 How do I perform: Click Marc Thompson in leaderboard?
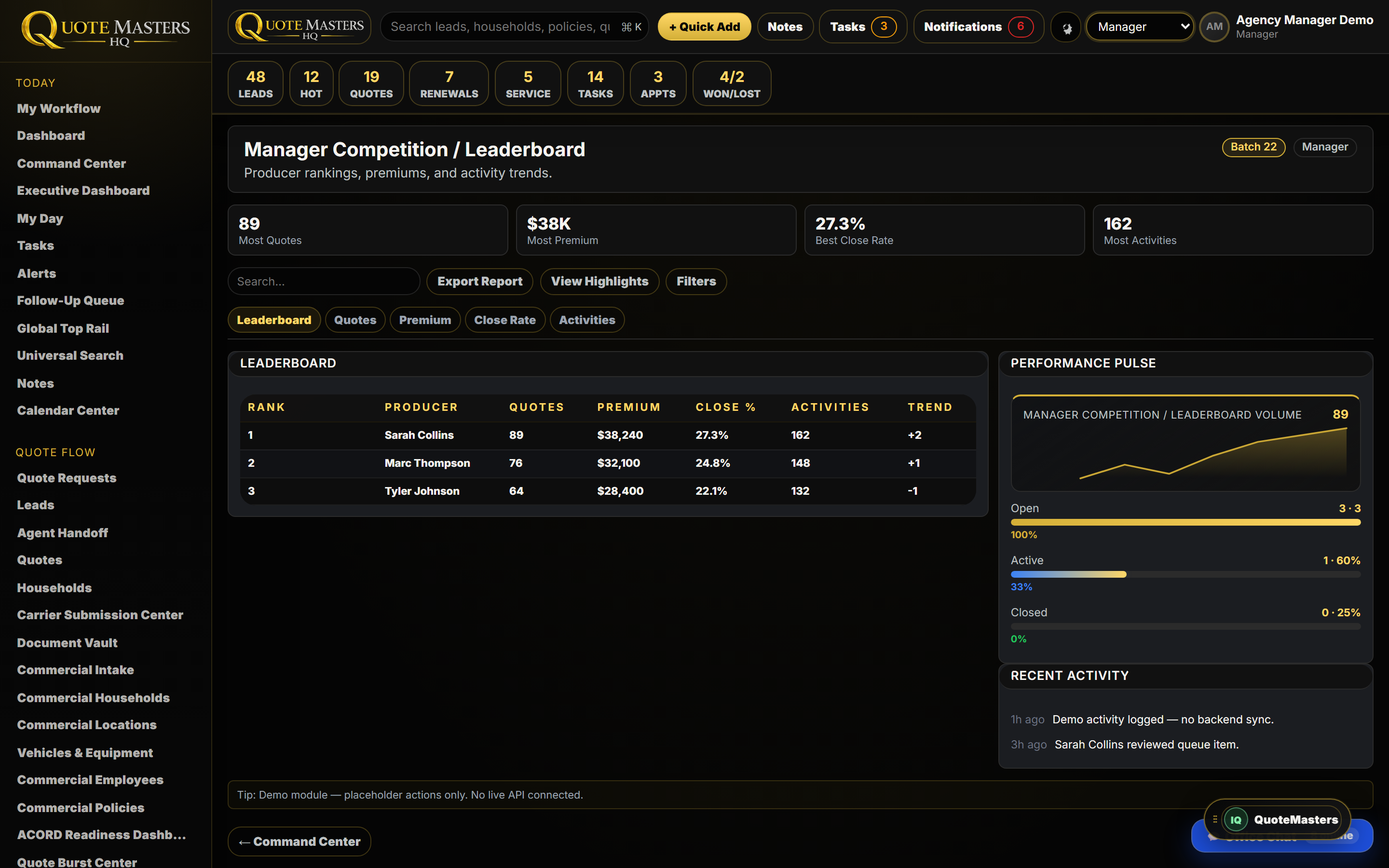[427, 463]
